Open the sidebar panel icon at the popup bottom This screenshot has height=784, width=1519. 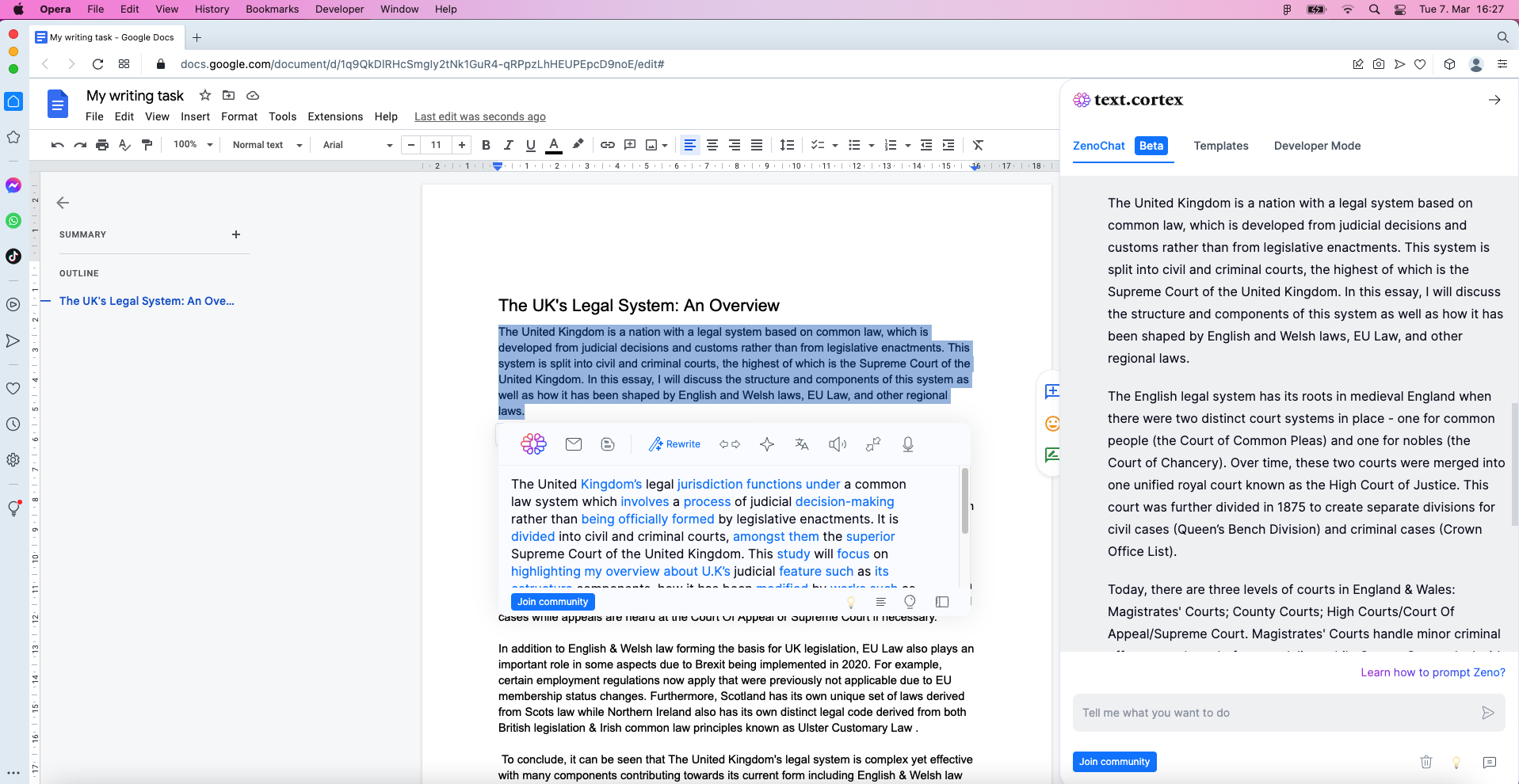[x=942, y=602]
